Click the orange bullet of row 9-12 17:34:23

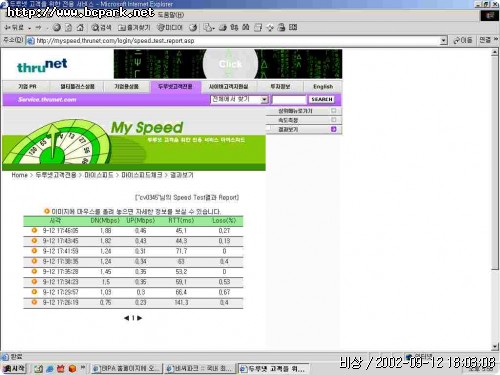[34, 282]
